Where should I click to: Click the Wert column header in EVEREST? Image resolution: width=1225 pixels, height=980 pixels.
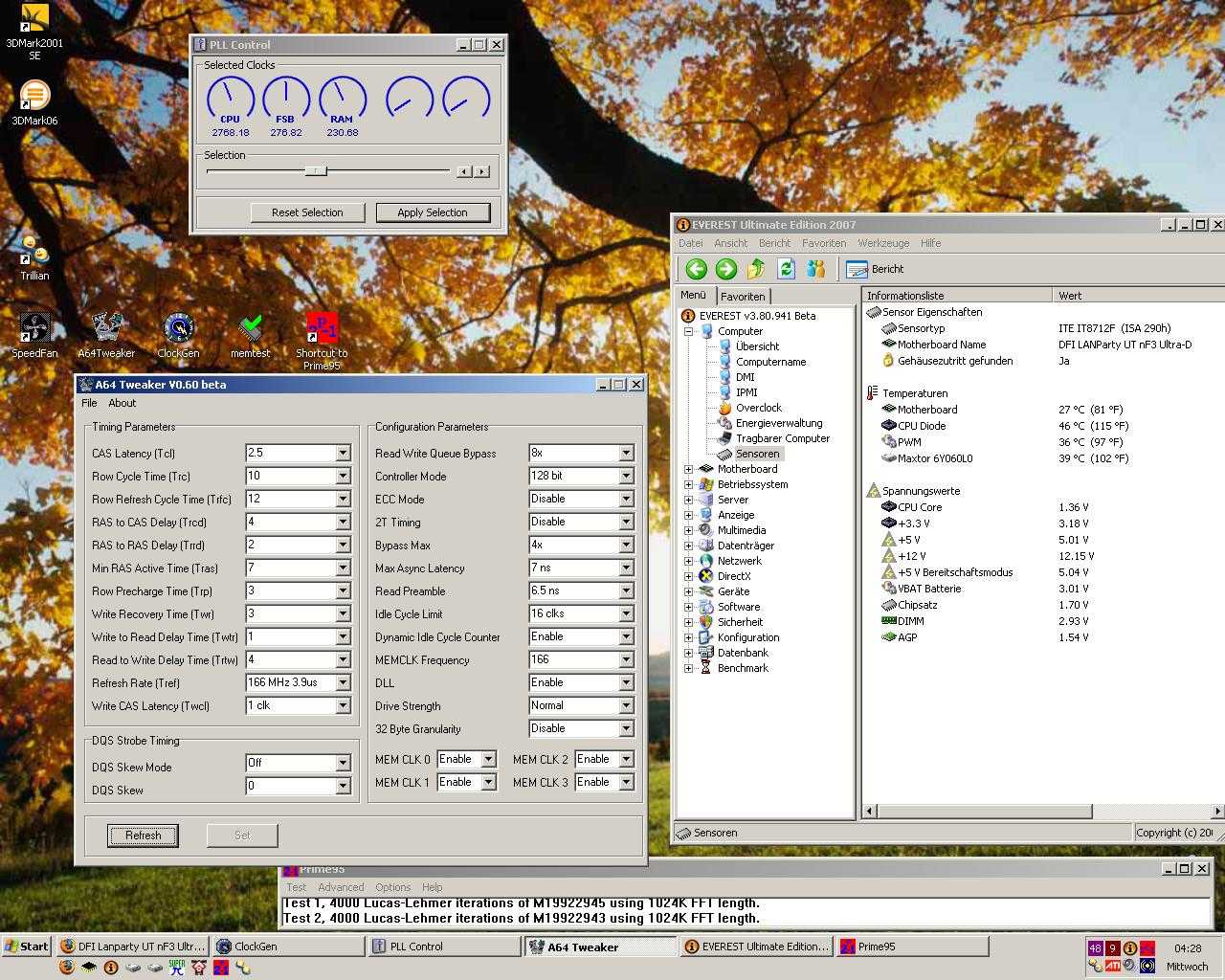click(x=1139, y=296)
